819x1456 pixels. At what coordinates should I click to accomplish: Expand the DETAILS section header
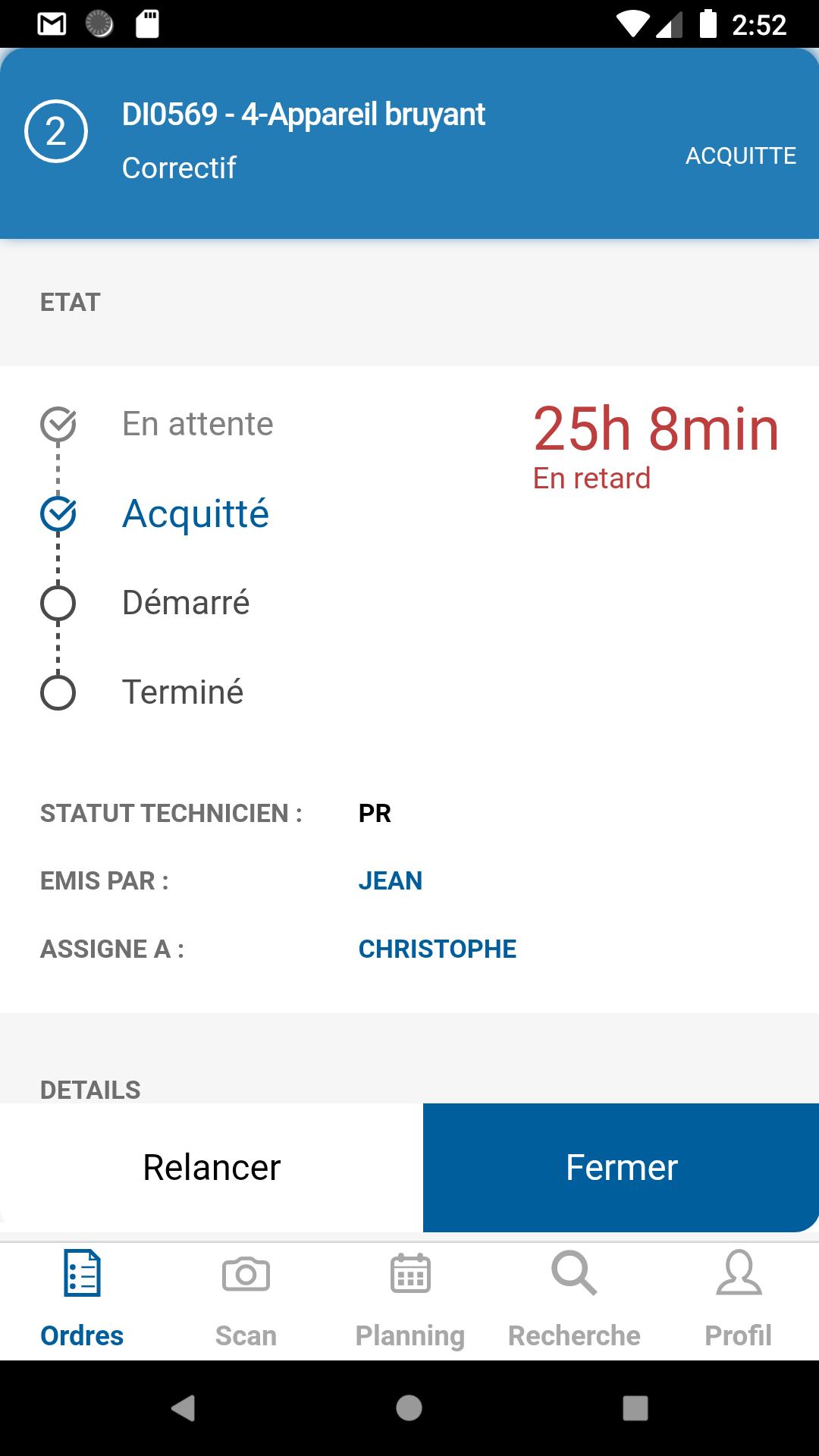[x=90, y=1090]
